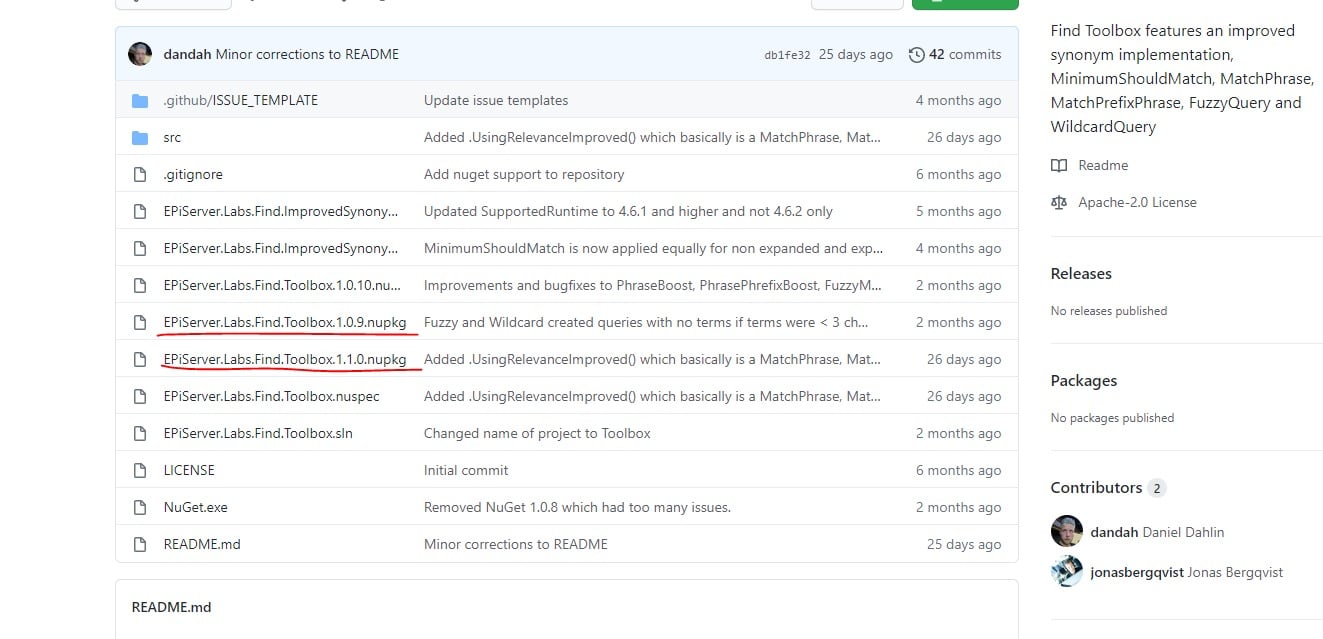
Task: Click the '25 days ago' commit header timestamp
Action: [x=856, y=54]
